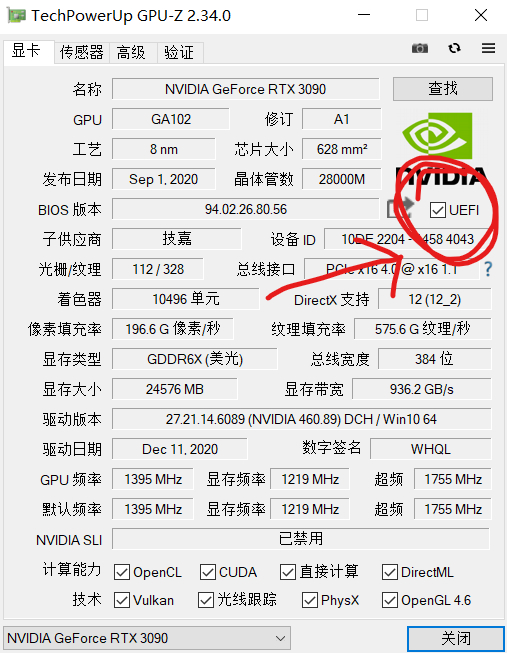This screenshot has height=653, width=507.
Task: Toggle the OpenCL checkbox
Action: point(122,572)
